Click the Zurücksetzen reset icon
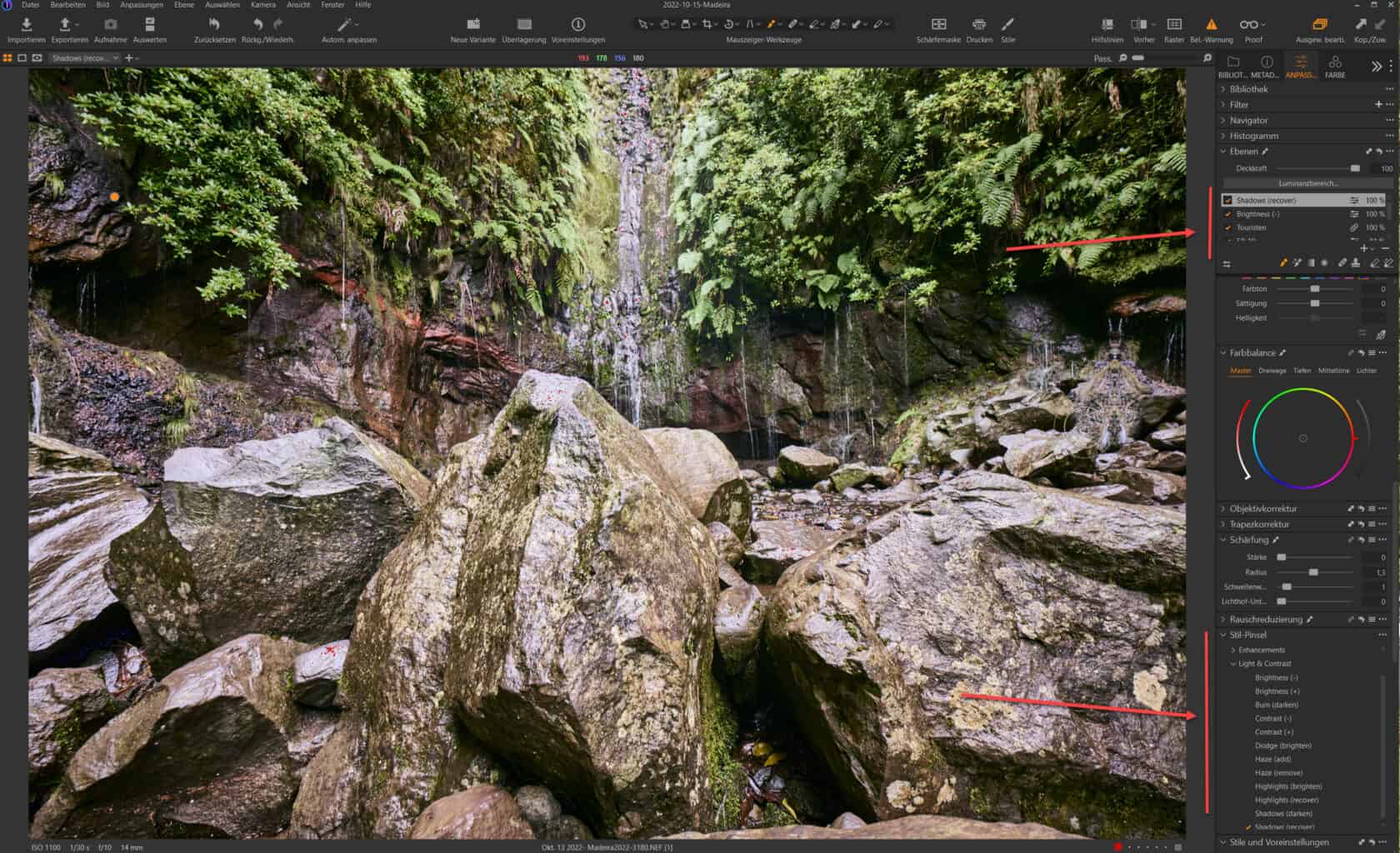 (x=214, y=24)
